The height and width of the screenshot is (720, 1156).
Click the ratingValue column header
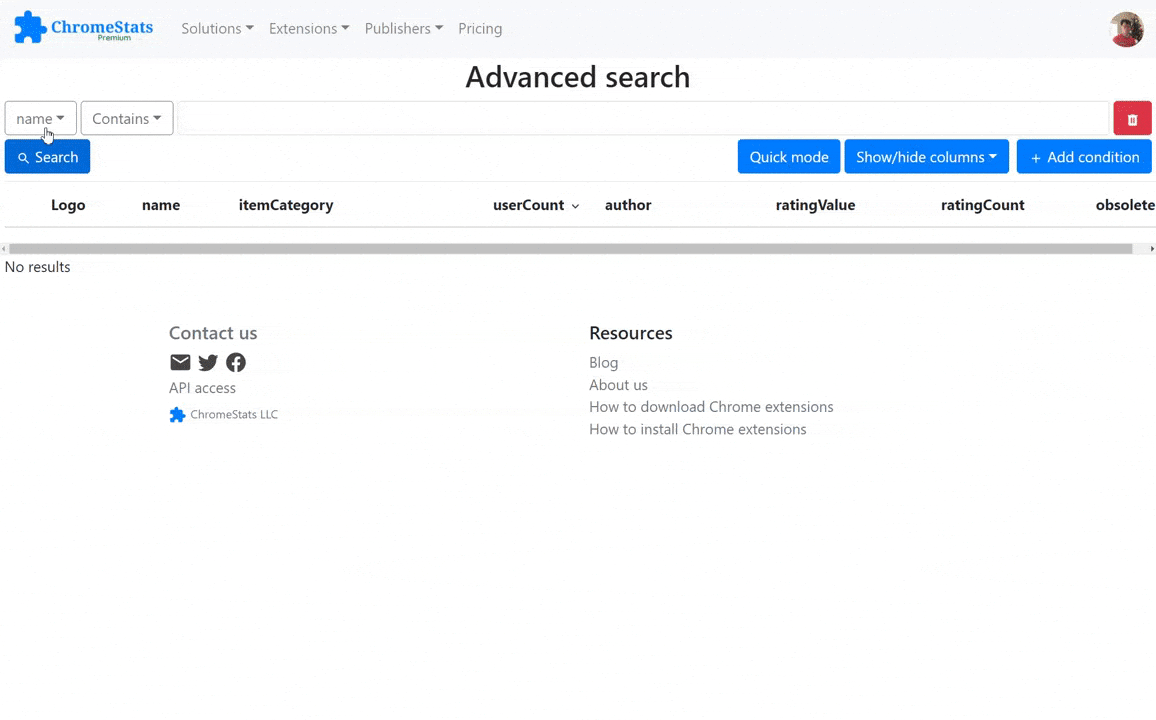coord(815,205)
